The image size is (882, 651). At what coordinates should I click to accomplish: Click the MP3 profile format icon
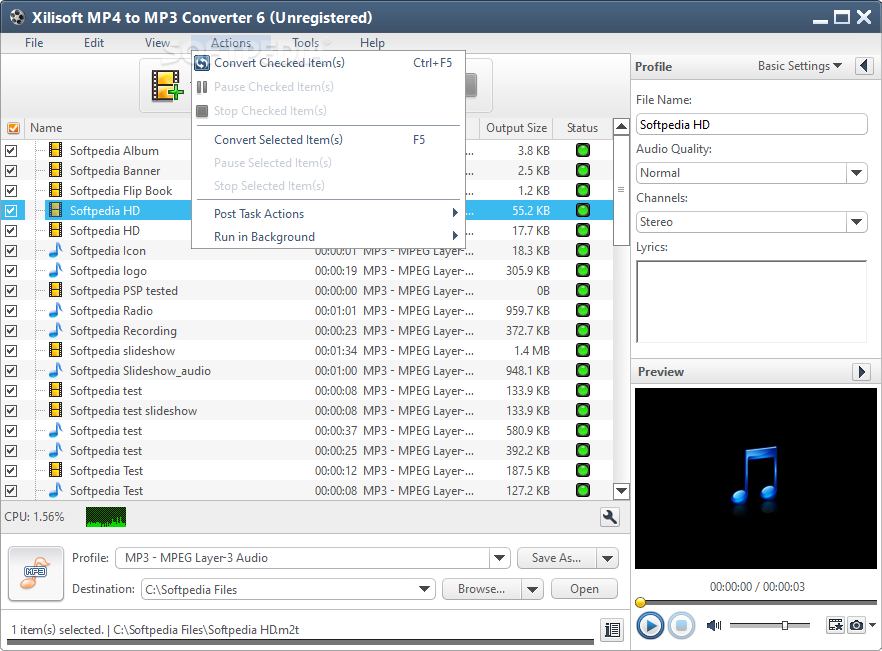point(35,573)
